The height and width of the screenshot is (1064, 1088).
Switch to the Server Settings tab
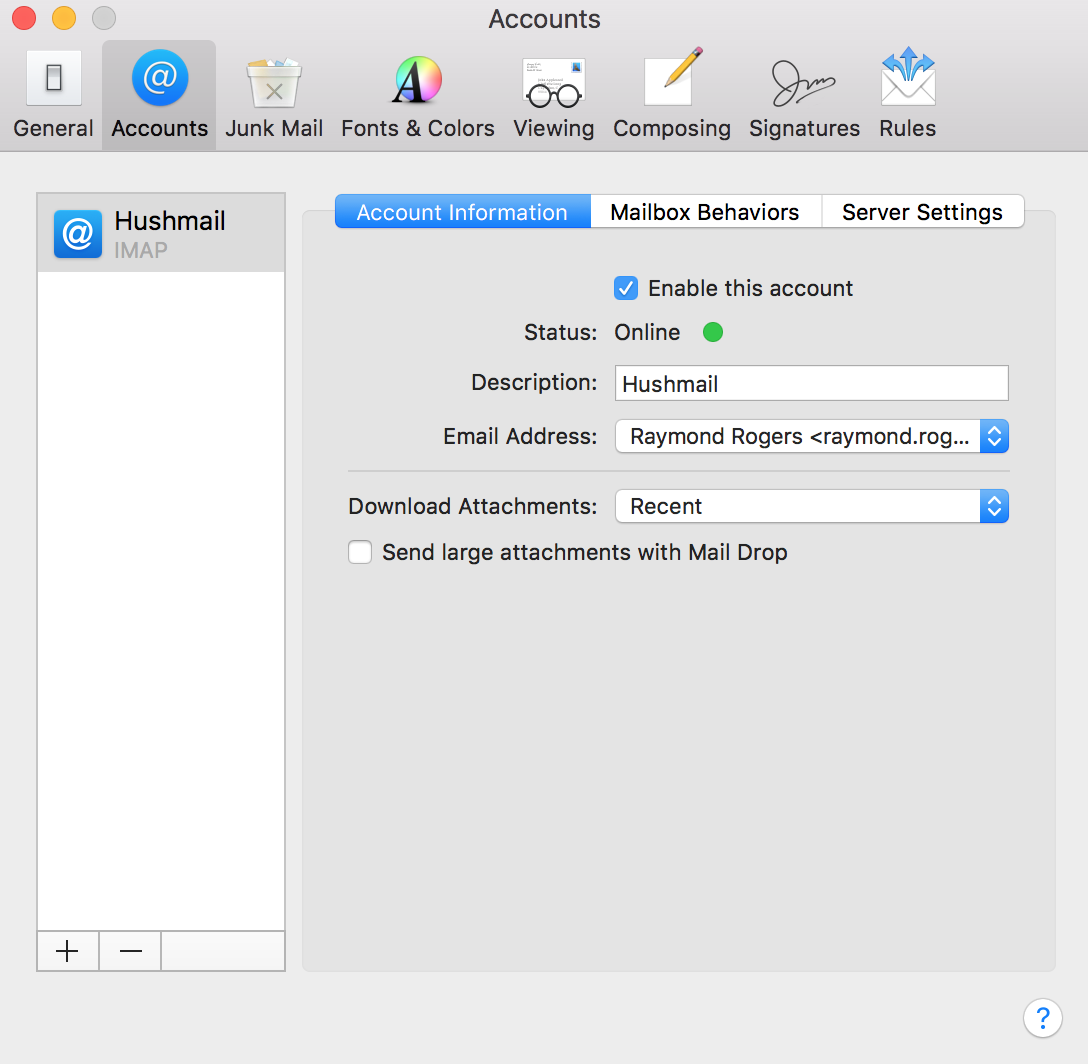[x=922, y=212]
